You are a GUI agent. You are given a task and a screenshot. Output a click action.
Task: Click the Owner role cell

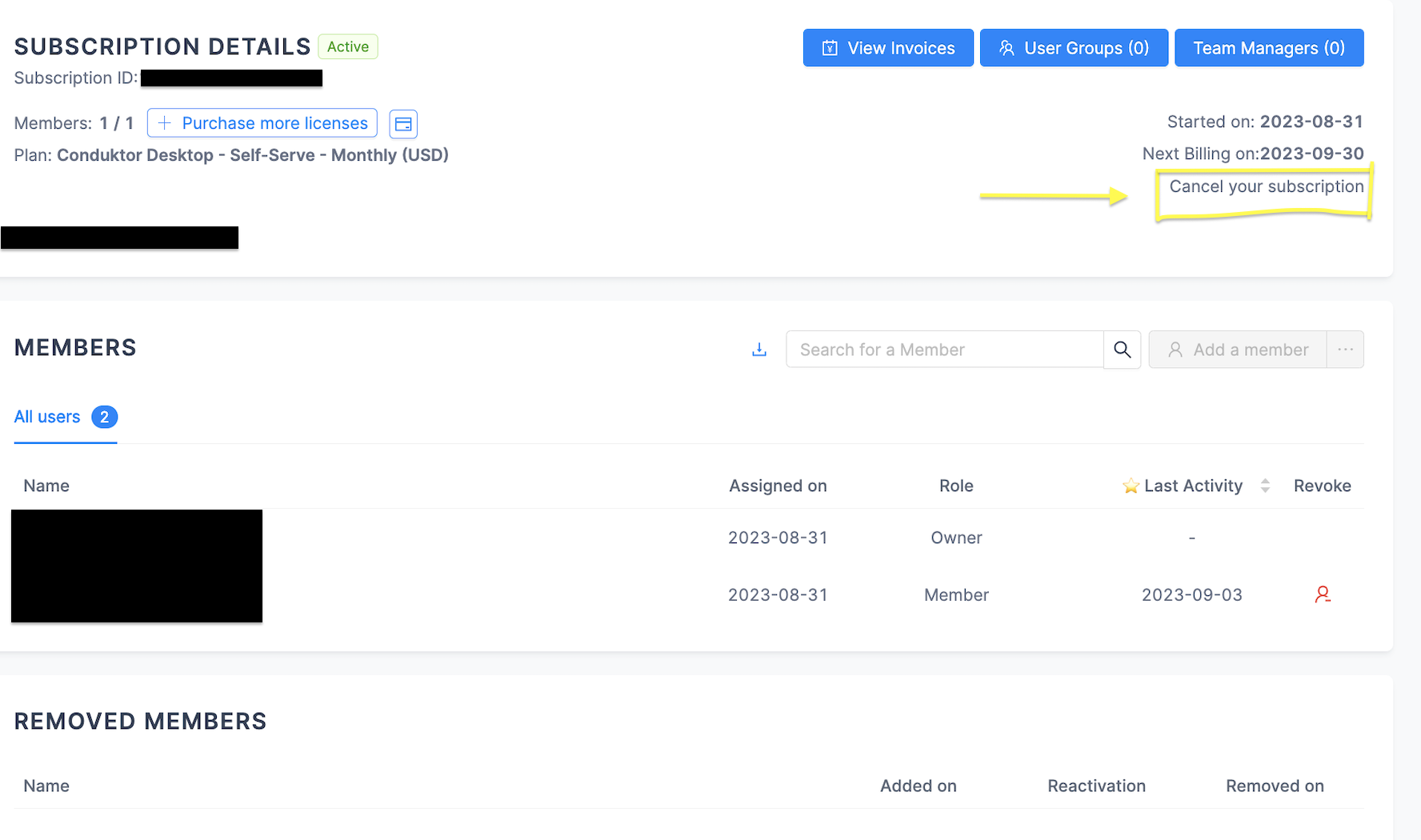[x=956, y=538]
